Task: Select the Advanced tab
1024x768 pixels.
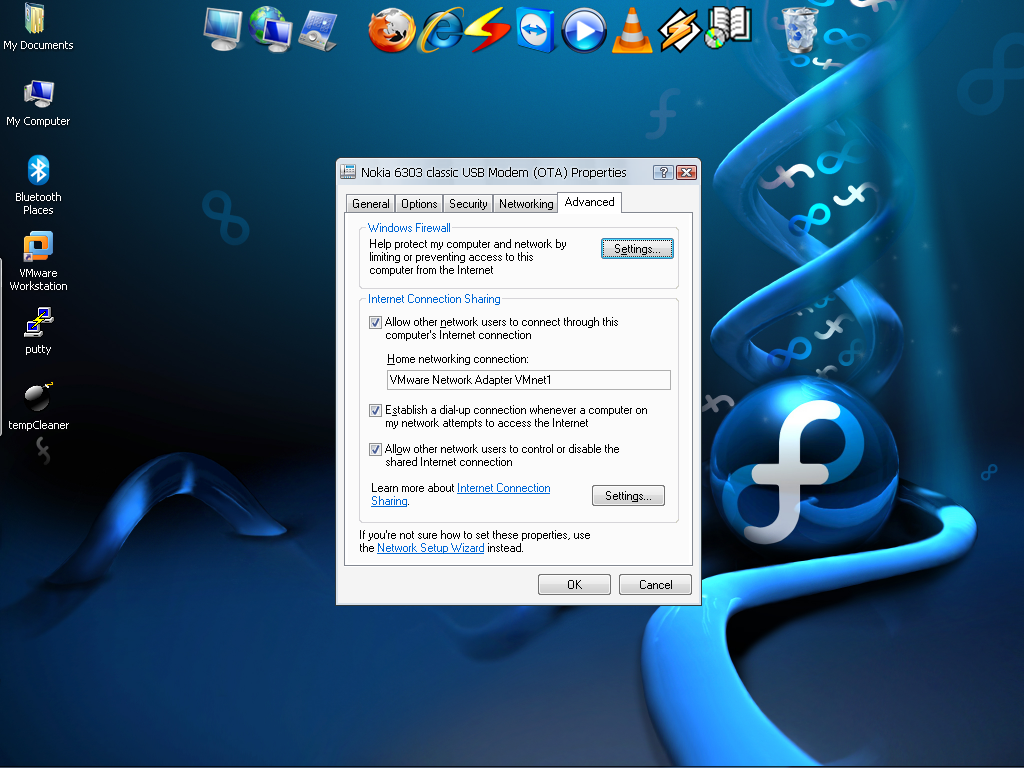Action: pyautogui.click(x=589, y=202)
